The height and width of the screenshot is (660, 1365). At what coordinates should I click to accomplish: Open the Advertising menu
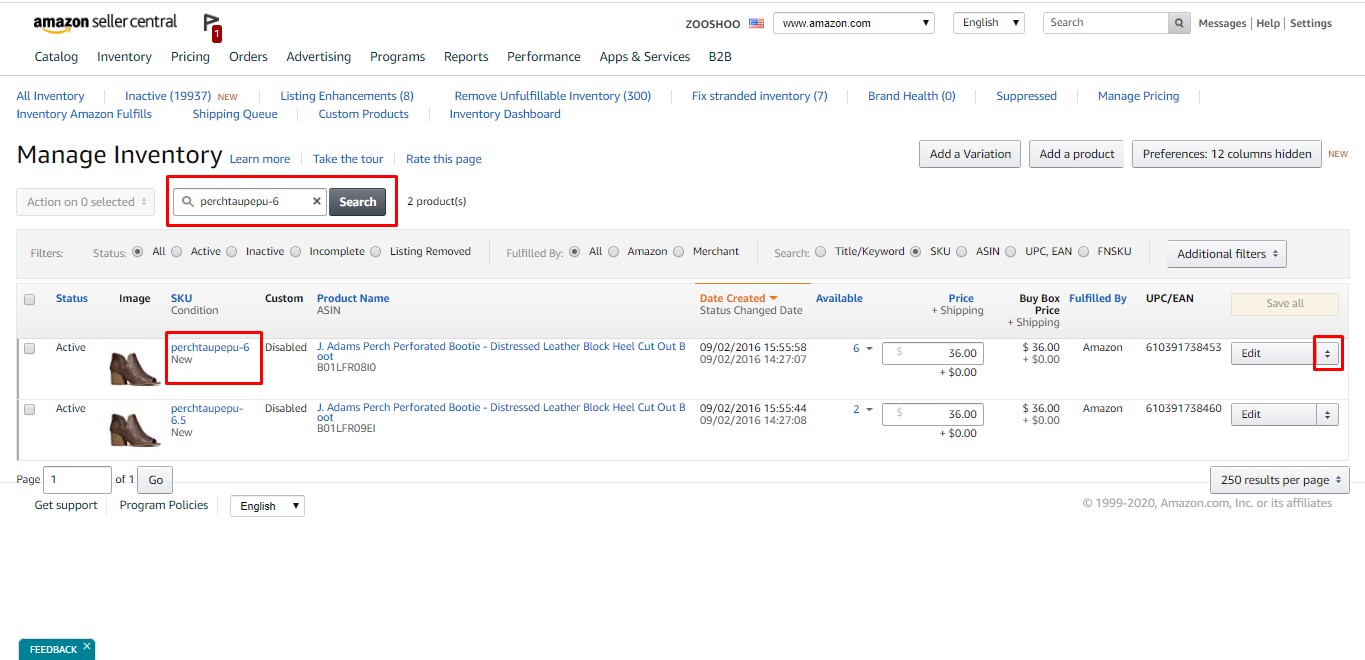click(x=318, y=57)
